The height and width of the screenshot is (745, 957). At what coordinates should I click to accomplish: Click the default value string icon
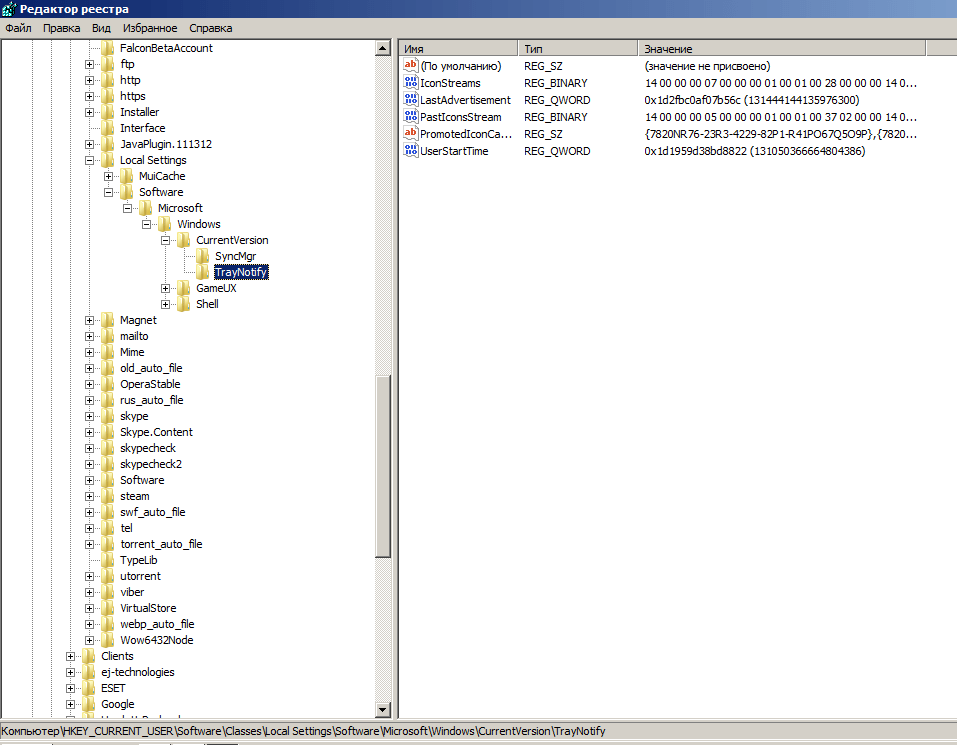click(410, 66)
